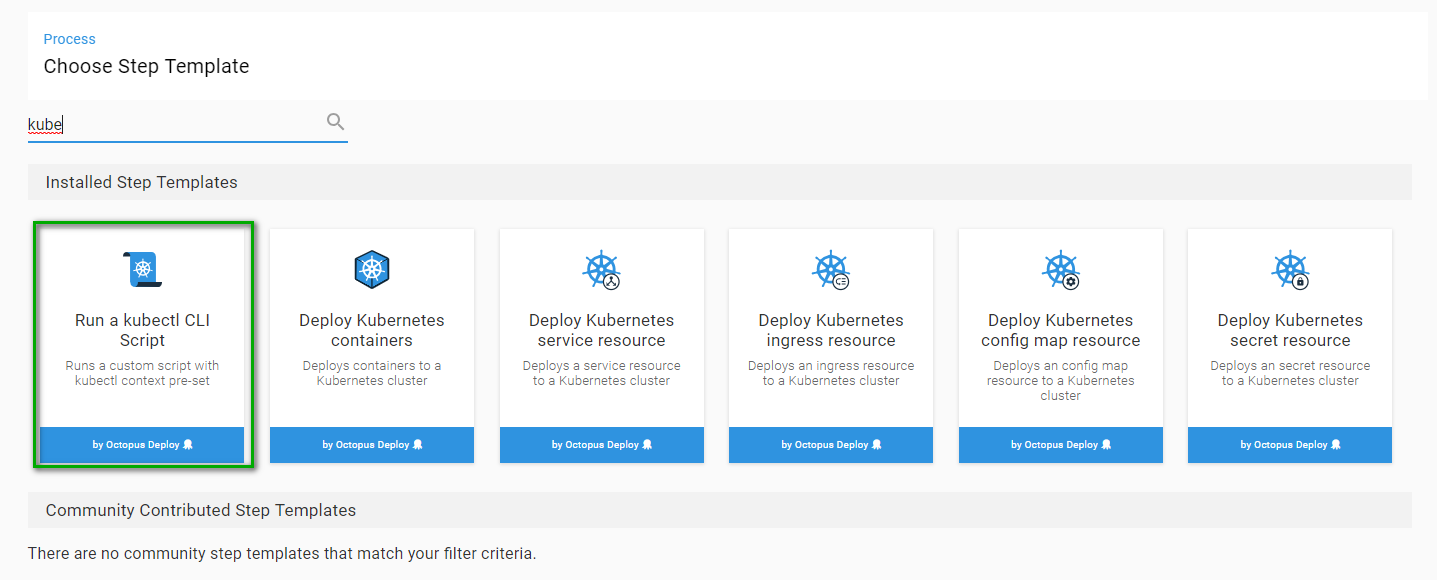This screenshot has height=580, width=1437.
Task: Click the by Octopus Deploy footer on containers card
Action: pyautogui.click(x=371, y=445)
